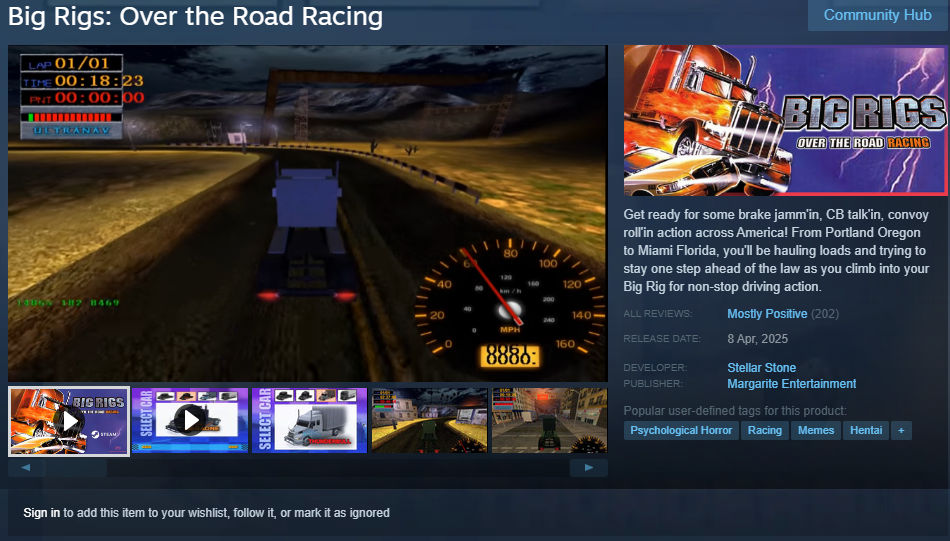View the fifth city street screenshot thumbnail
Image resolution: width=950 pixels, height=541 pixels.
(549, 421)
